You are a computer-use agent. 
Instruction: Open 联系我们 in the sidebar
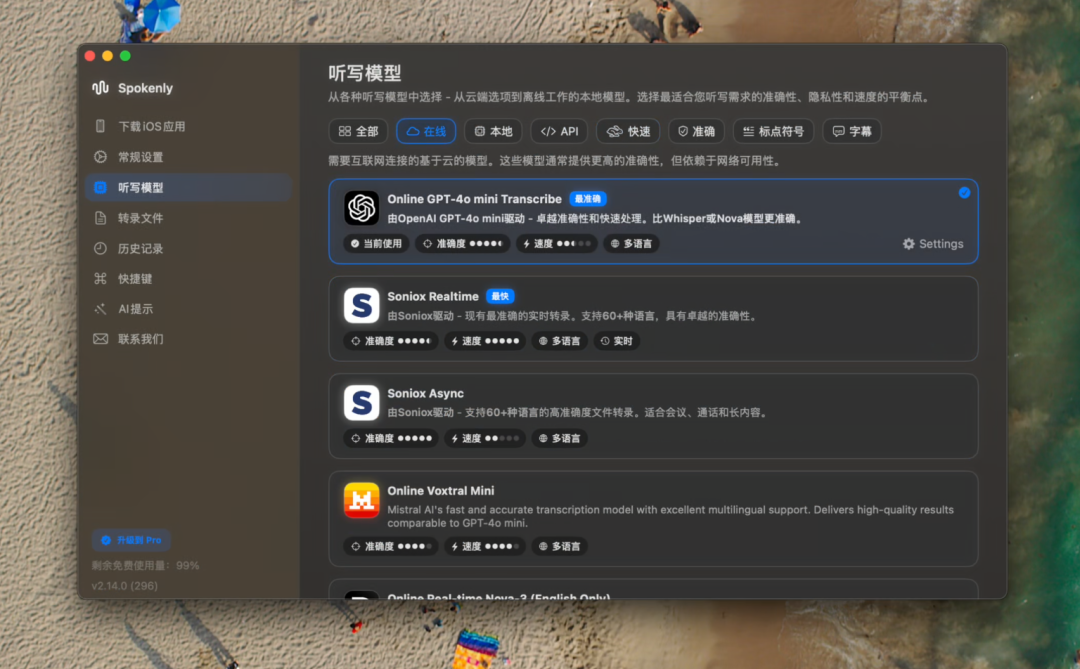pos(189,339)
